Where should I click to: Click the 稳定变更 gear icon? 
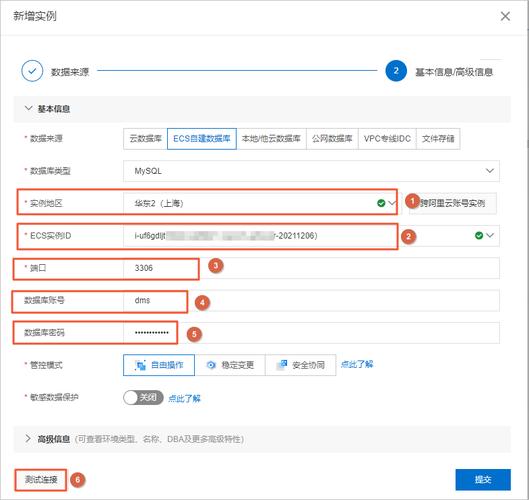pyautogui.click(x=211, y=365)
